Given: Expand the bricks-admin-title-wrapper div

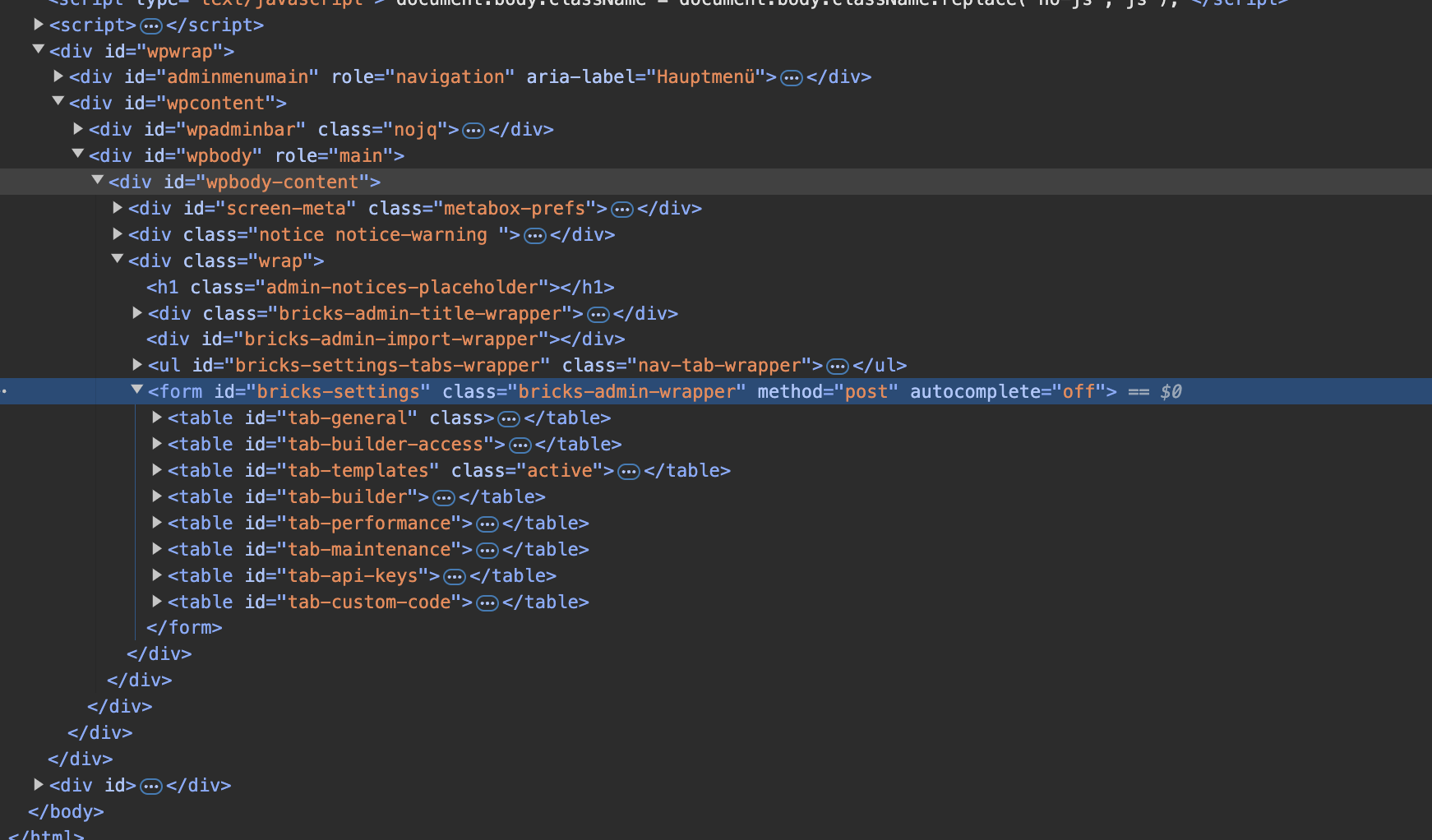Looking at the screenshot, I should point(136,312).
